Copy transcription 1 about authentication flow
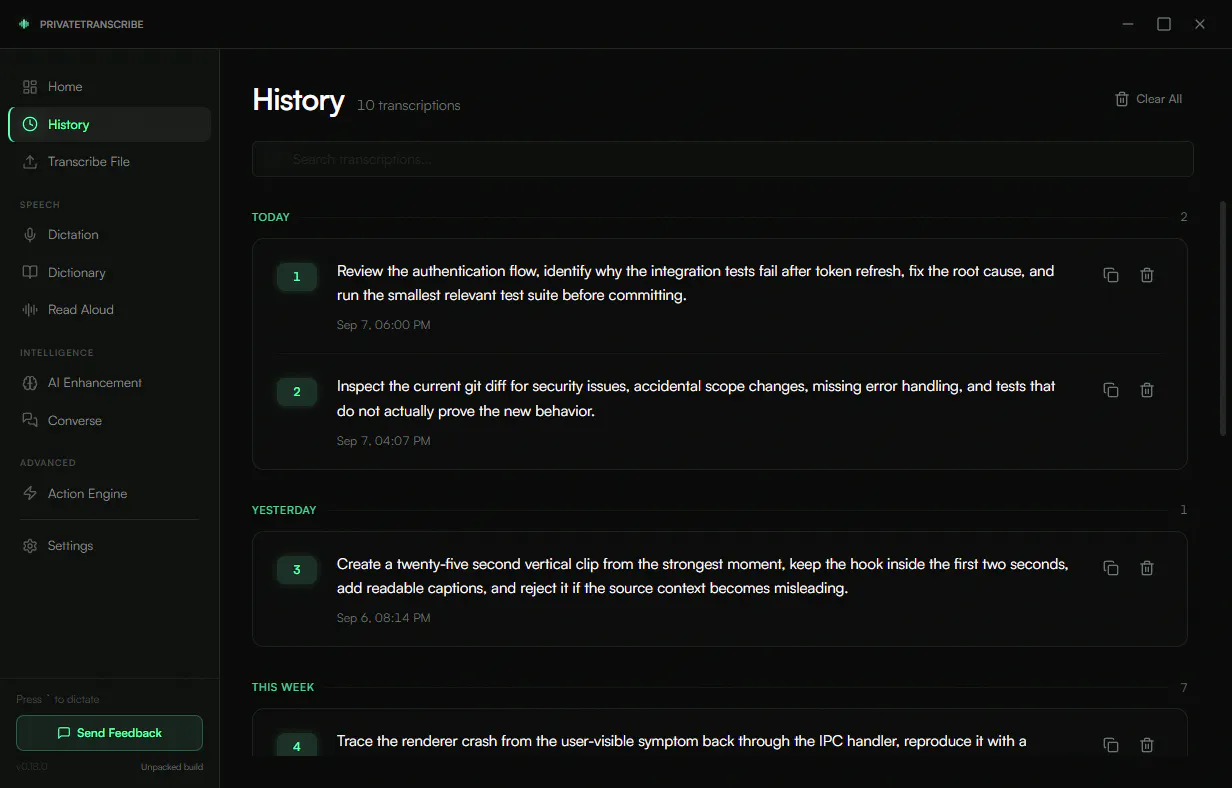Image resolution: width=1232 pixels, height=788 pixels. [x=1110, y=275]
